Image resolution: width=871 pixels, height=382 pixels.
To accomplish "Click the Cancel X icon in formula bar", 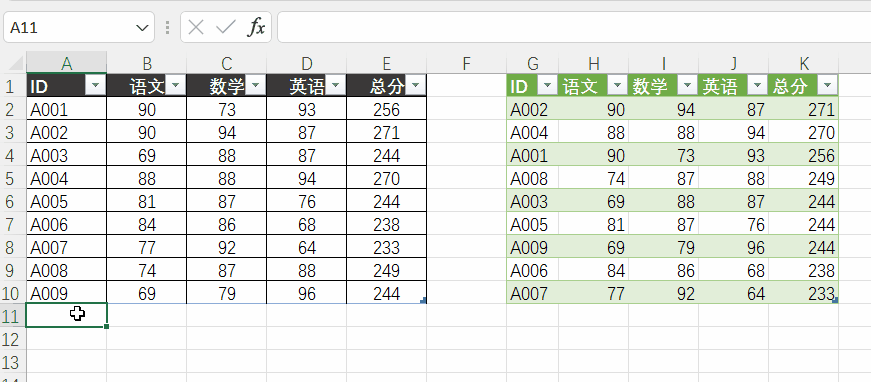I will tap(196, 27).
